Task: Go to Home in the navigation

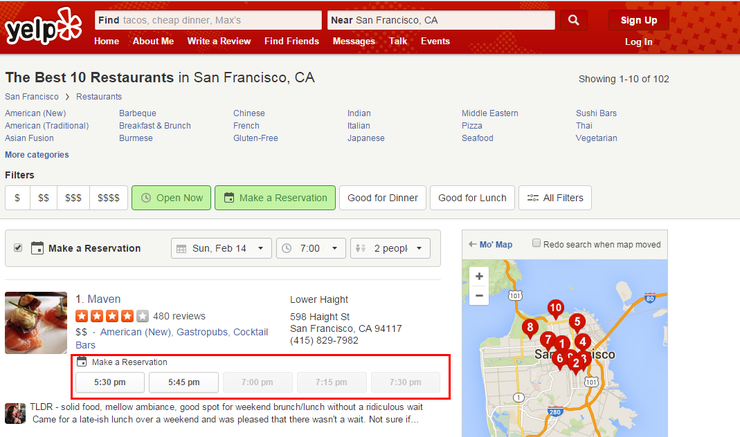Action: 106,41
